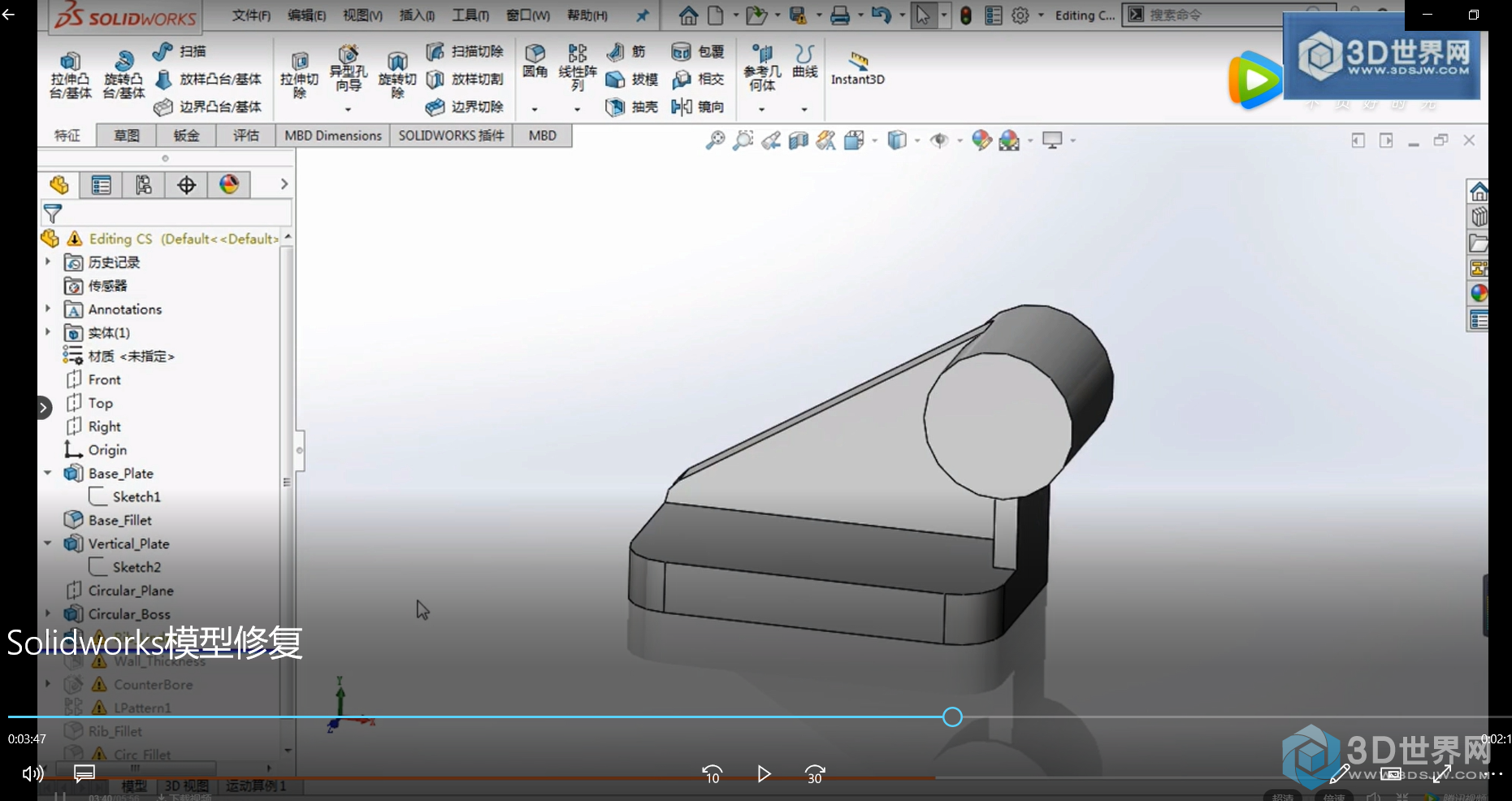Skip the video forward 30 seconds

click(x=815, y=774)
